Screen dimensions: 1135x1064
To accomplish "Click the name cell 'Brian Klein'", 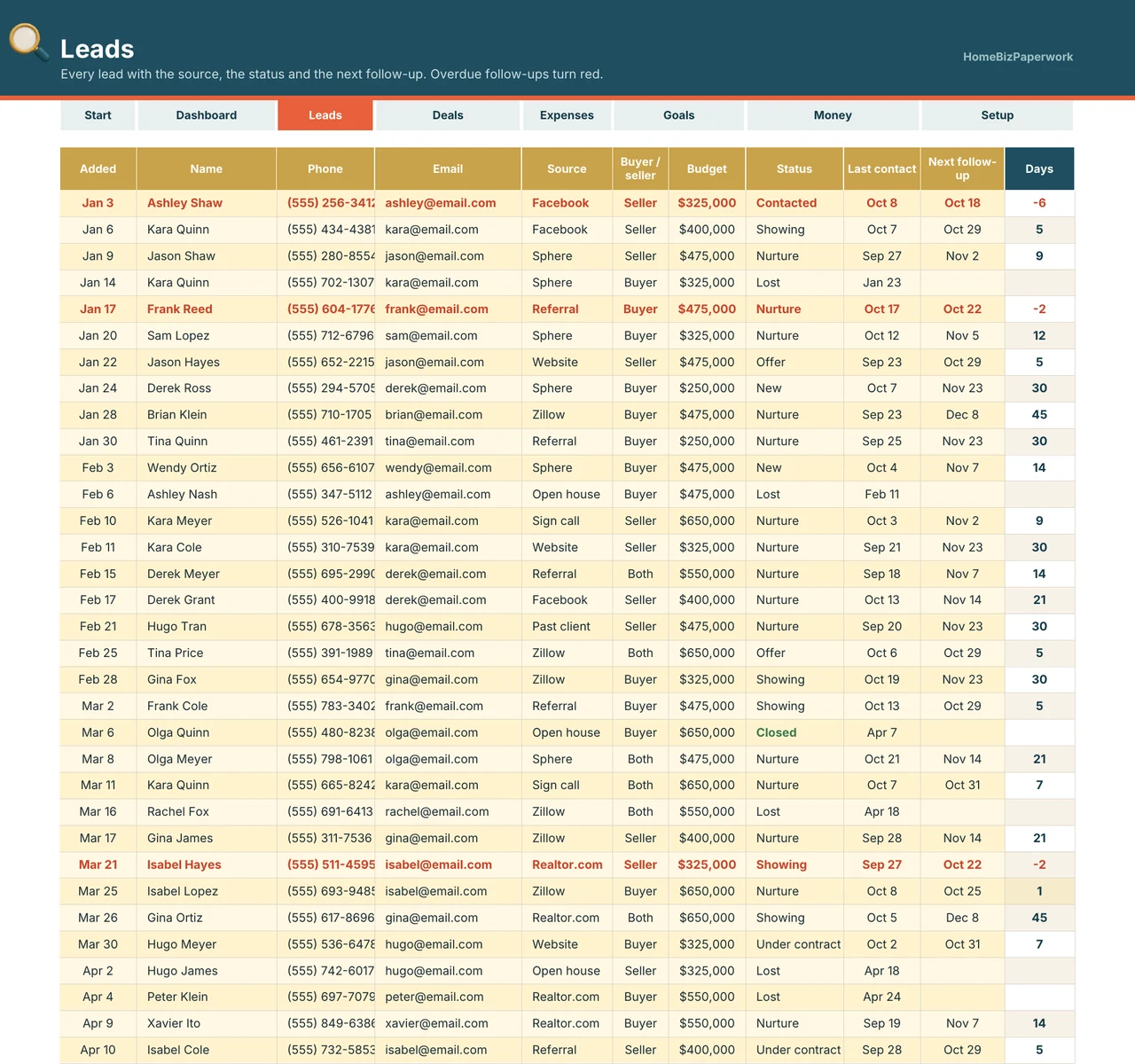I will 207,415.
